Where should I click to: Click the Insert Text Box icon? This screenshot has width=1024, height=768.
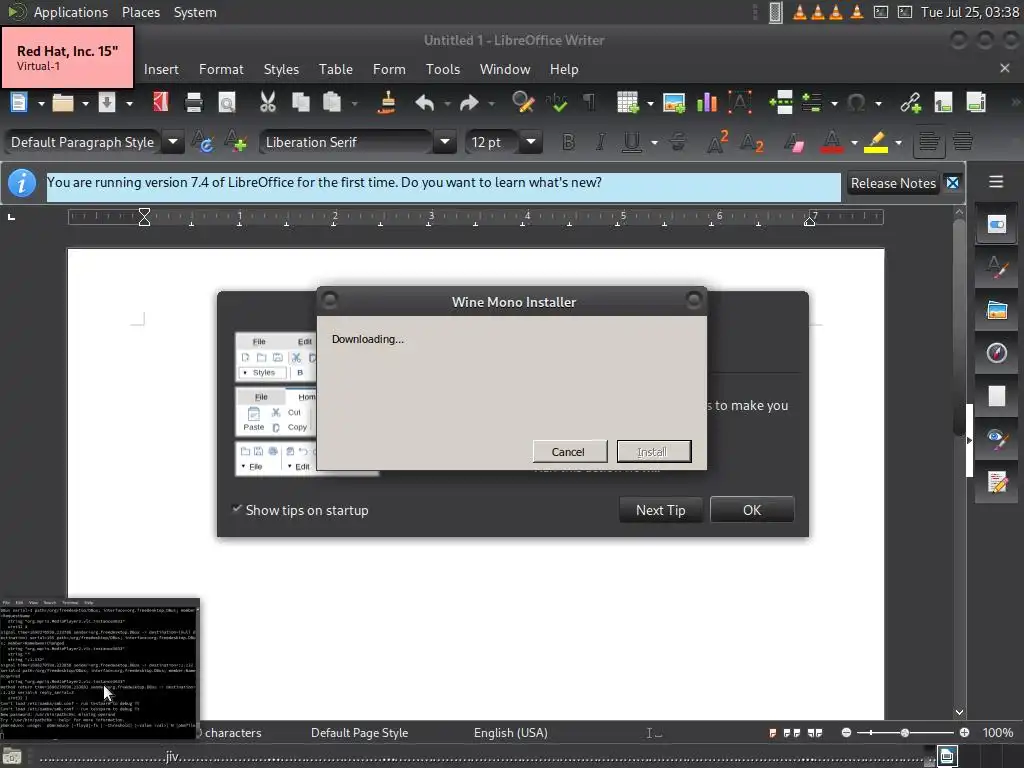point(740,103)
